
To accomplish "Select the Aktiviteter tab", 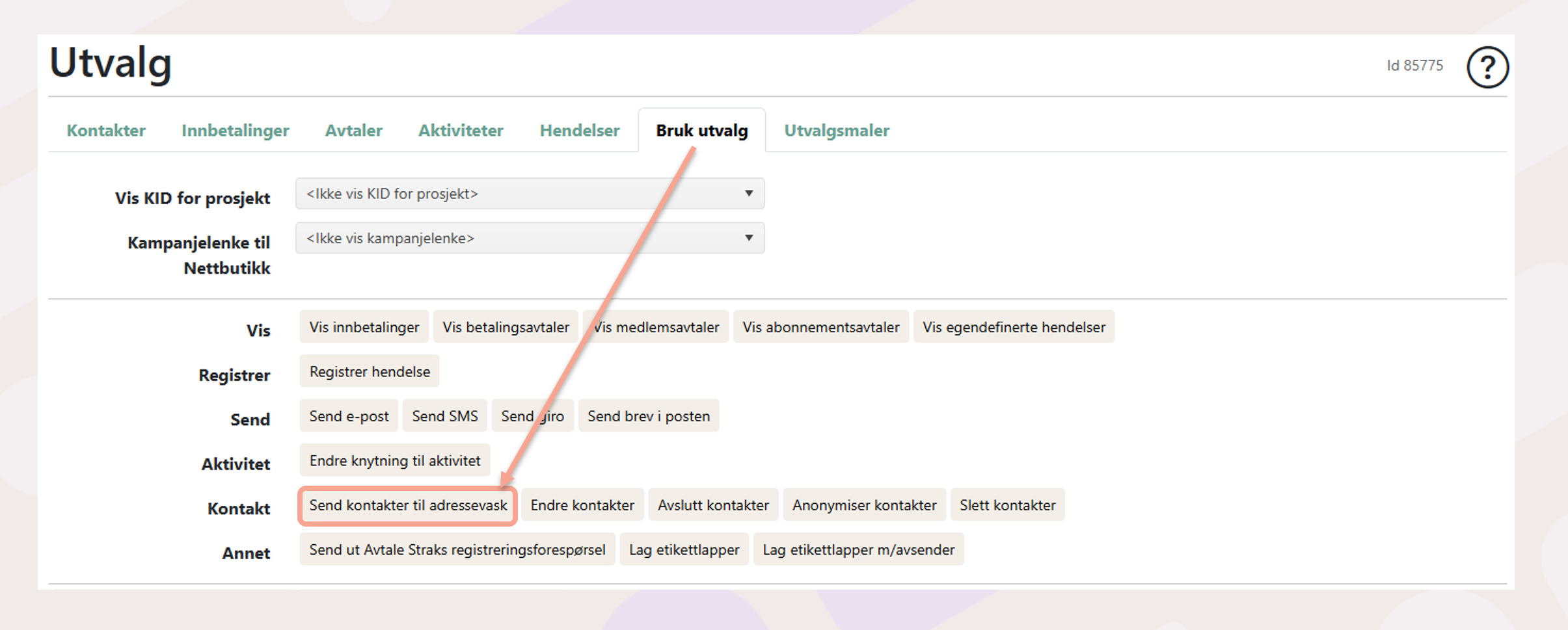I will point(461,131).
